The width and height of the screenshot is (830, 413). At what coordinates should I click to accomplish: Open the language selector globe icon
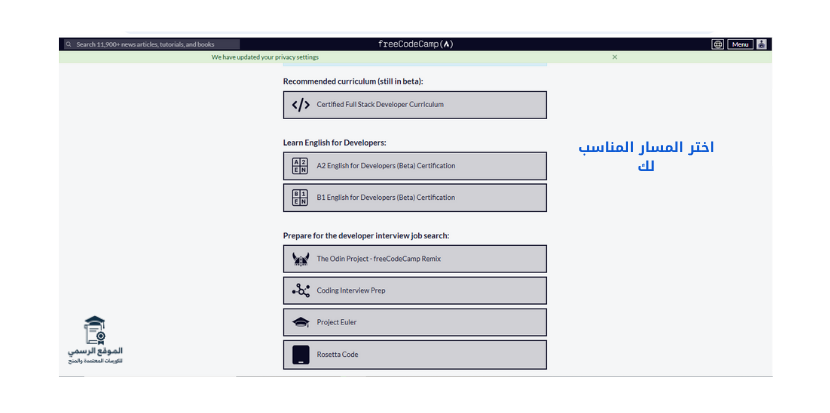pos(717,44)
